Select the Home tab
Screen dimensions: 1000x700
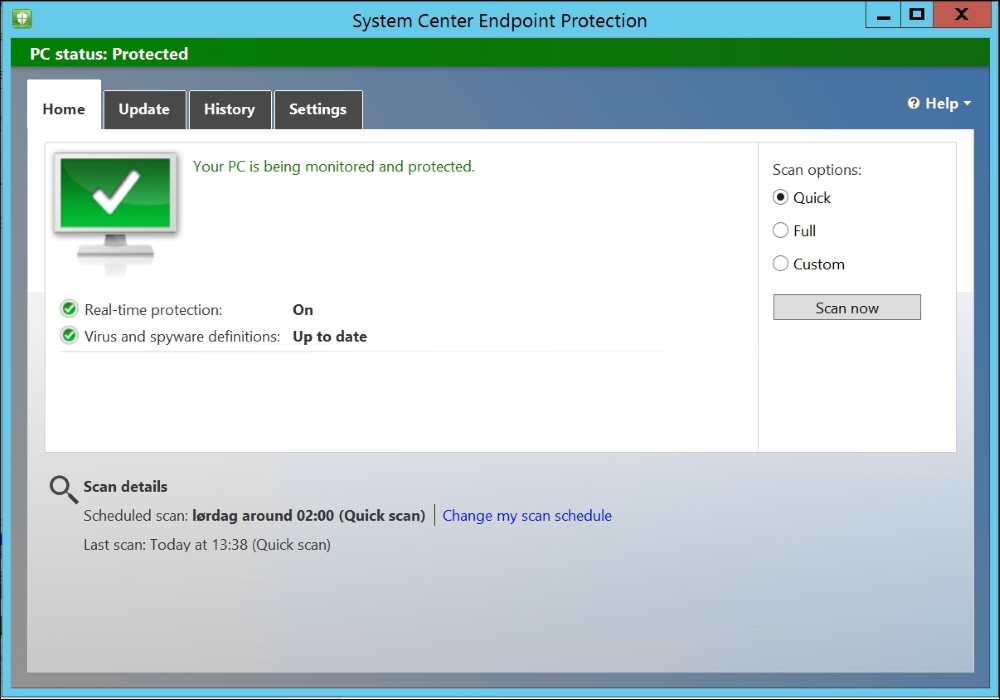pyautogui.click(x=64, y=109)
